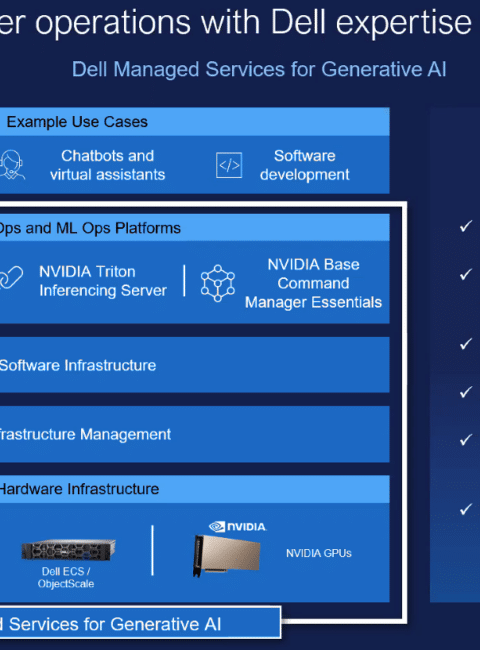This screenshot has width=480, height=650.
Task: Click NVIDIA Triton Inferencing Server text
Action: click(103, 281)
